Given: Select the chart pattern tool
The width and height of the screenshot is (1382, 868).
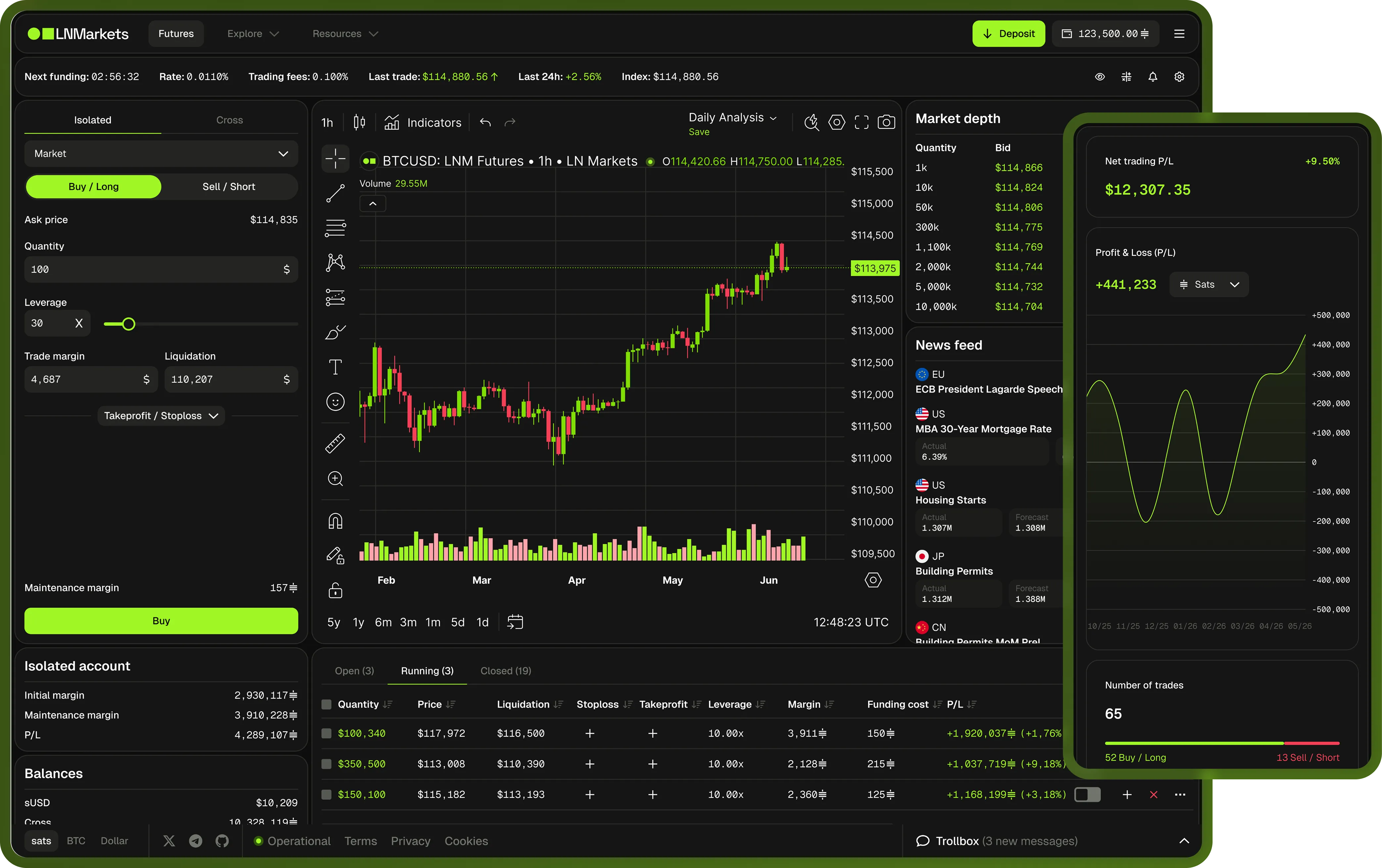Looking at the screenshot, I should [335, 263].
